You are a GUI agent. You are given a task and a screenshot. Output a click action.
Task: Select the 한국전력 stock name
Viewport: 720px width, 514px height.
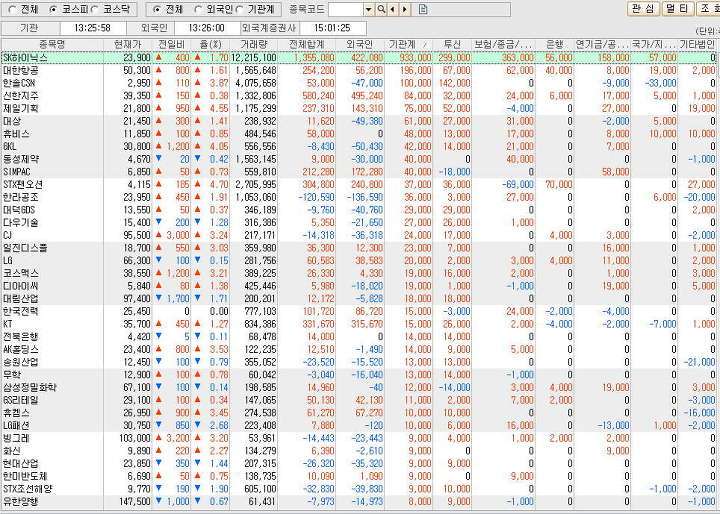21,311
